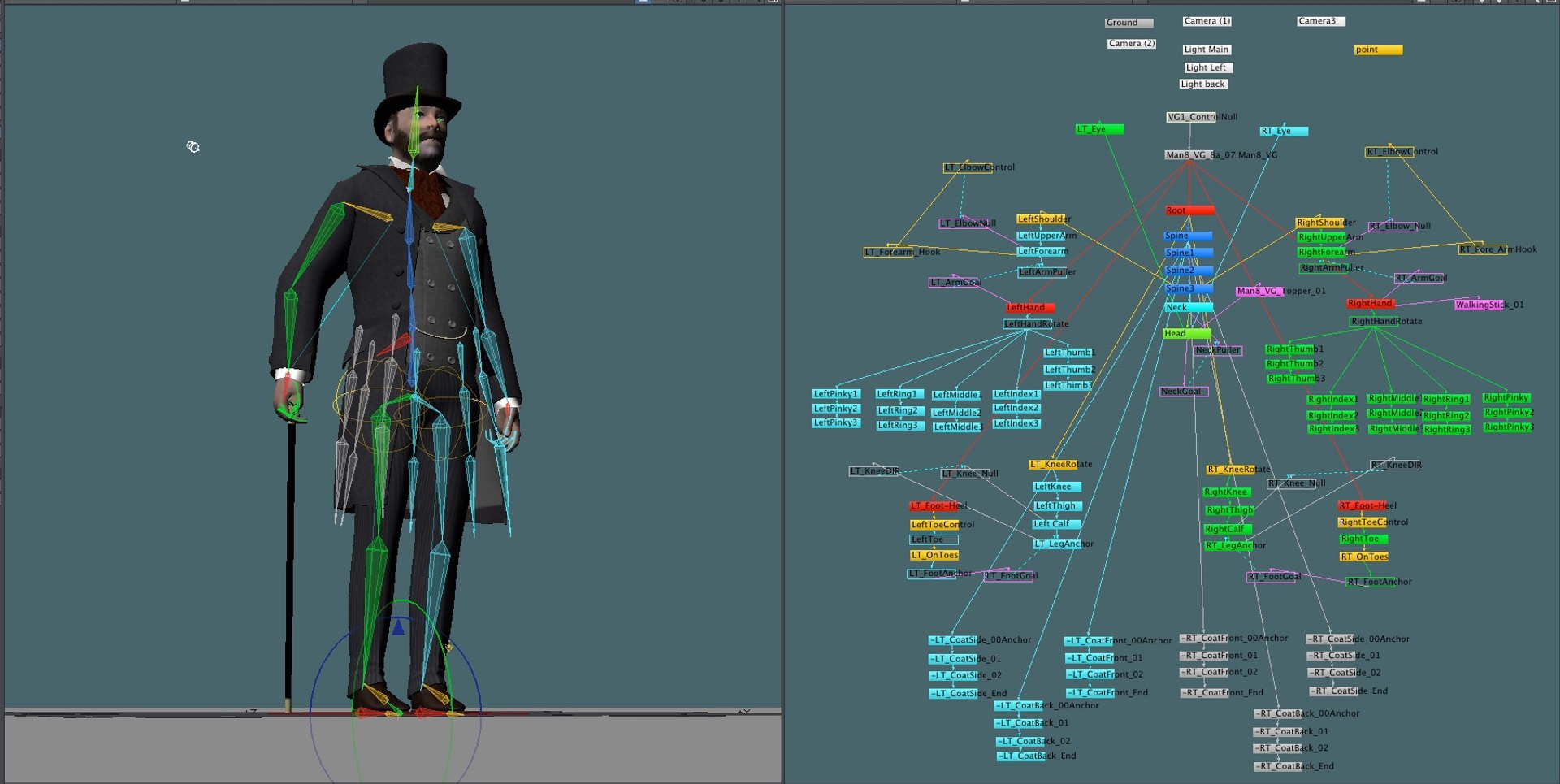1560x784 pixels.
Task: Select the NeckPuller node
Action: [x=1218, y=350]
